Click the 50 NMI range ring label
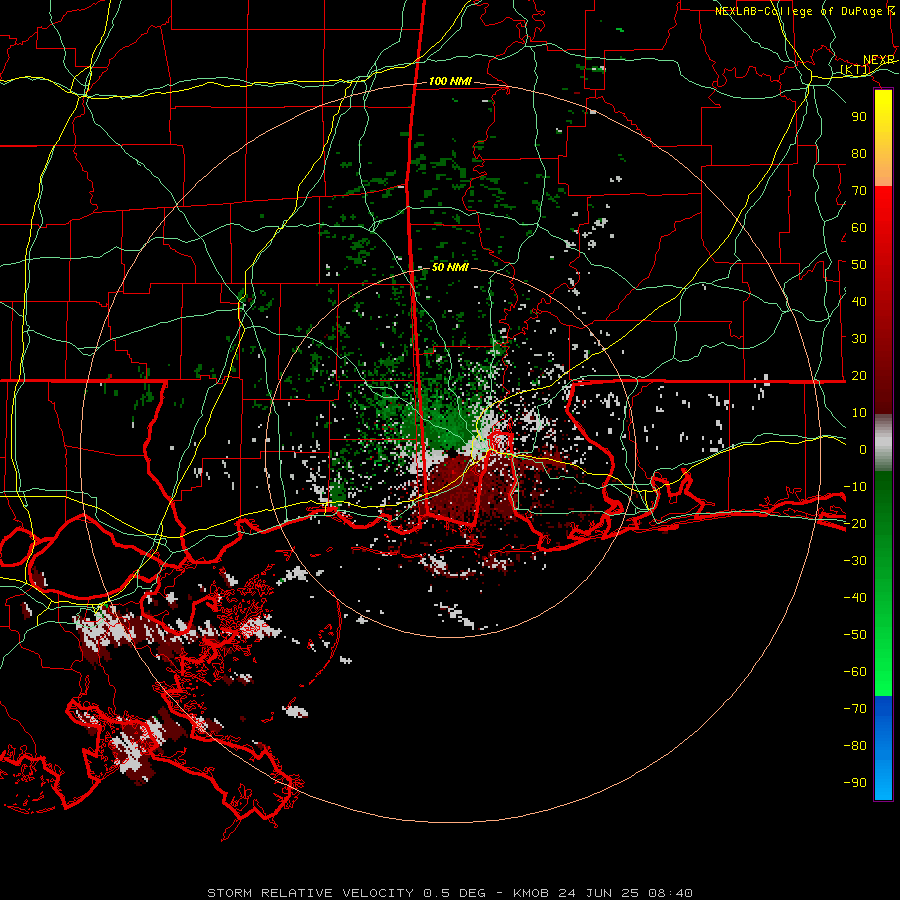 (450, 267)
